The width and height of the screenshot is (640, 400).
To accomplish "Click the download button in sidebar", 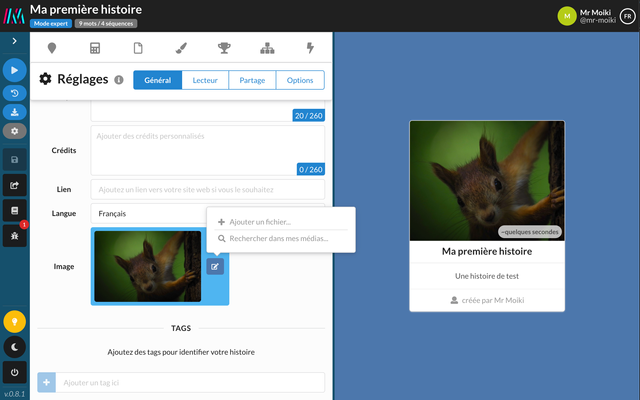I will pyautogui.click(x=14, y=112).
